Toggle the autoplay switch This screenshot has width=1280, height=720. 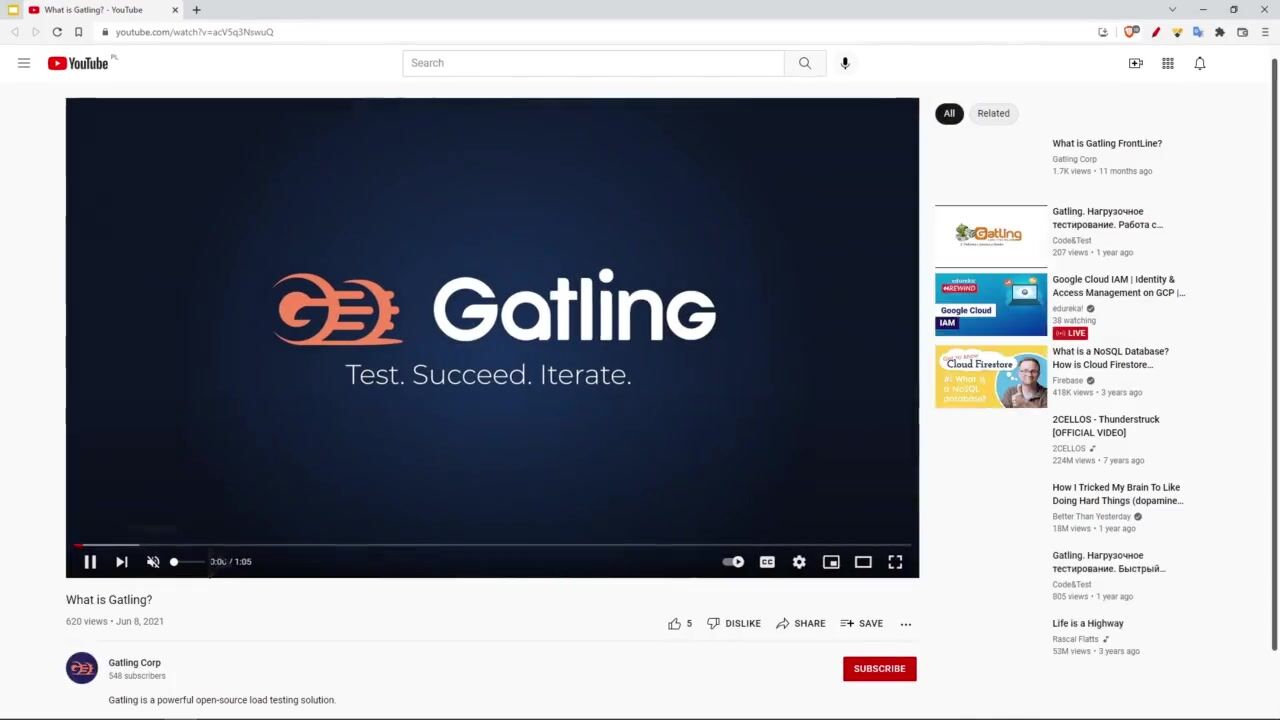tap(734, 562)
